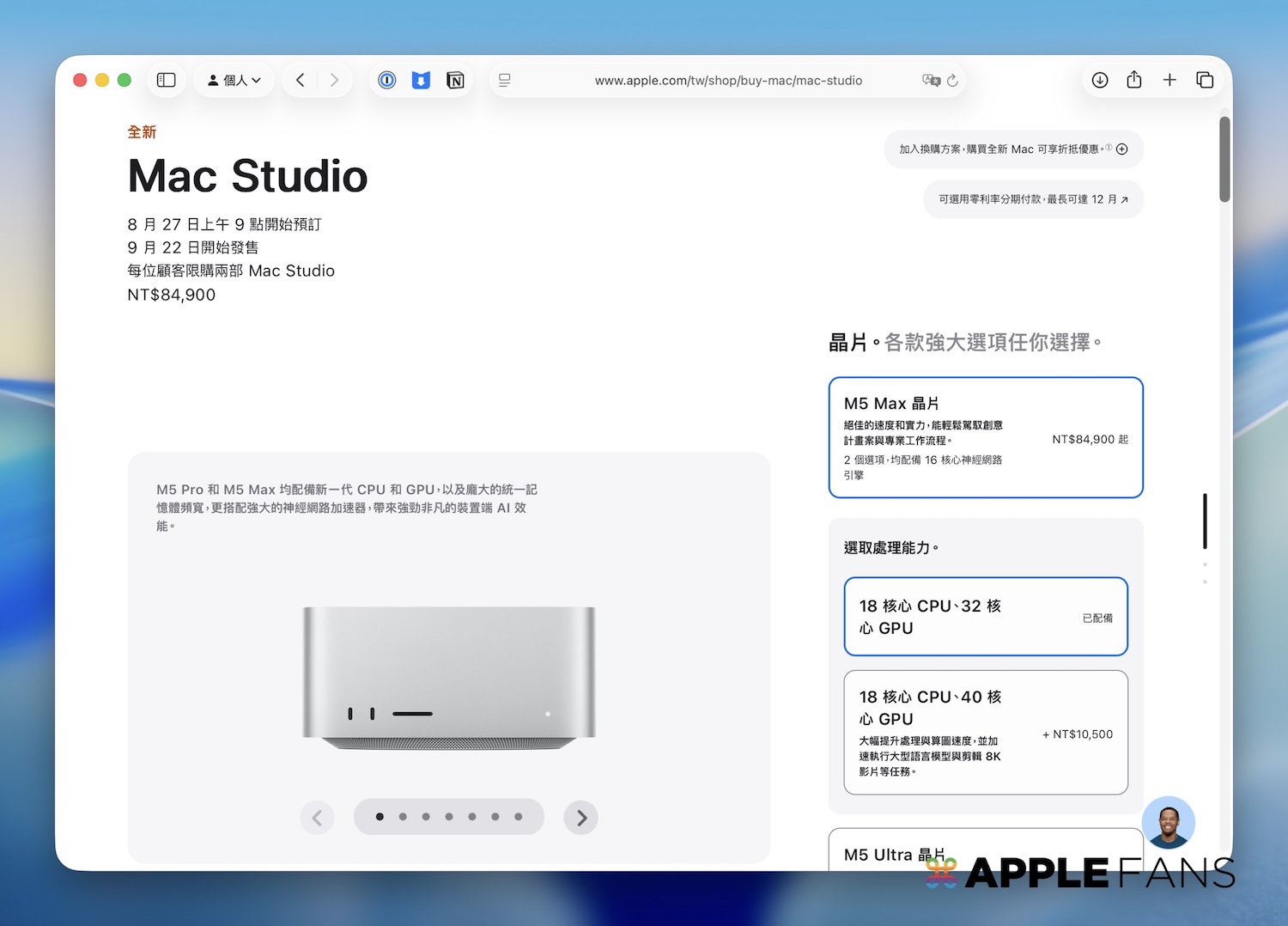Expand the 加入換購方案 trade-in info
Image resolution: width=1288 pixels, height=926 pixels.
point(1014,149)
